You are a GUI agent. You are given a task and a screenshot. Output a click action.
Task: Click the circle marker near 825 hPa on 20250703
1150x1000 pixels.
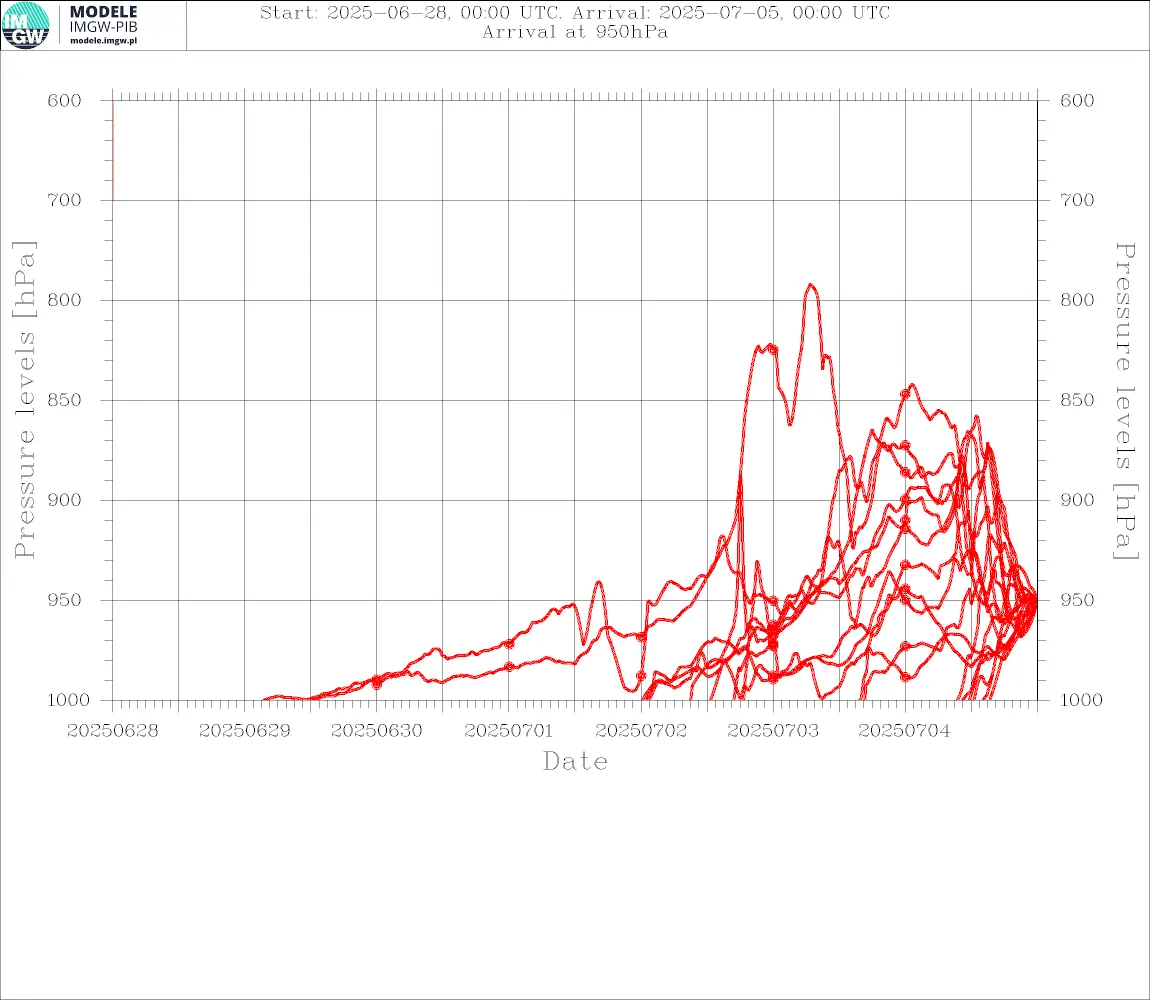(x=773, y=350)
